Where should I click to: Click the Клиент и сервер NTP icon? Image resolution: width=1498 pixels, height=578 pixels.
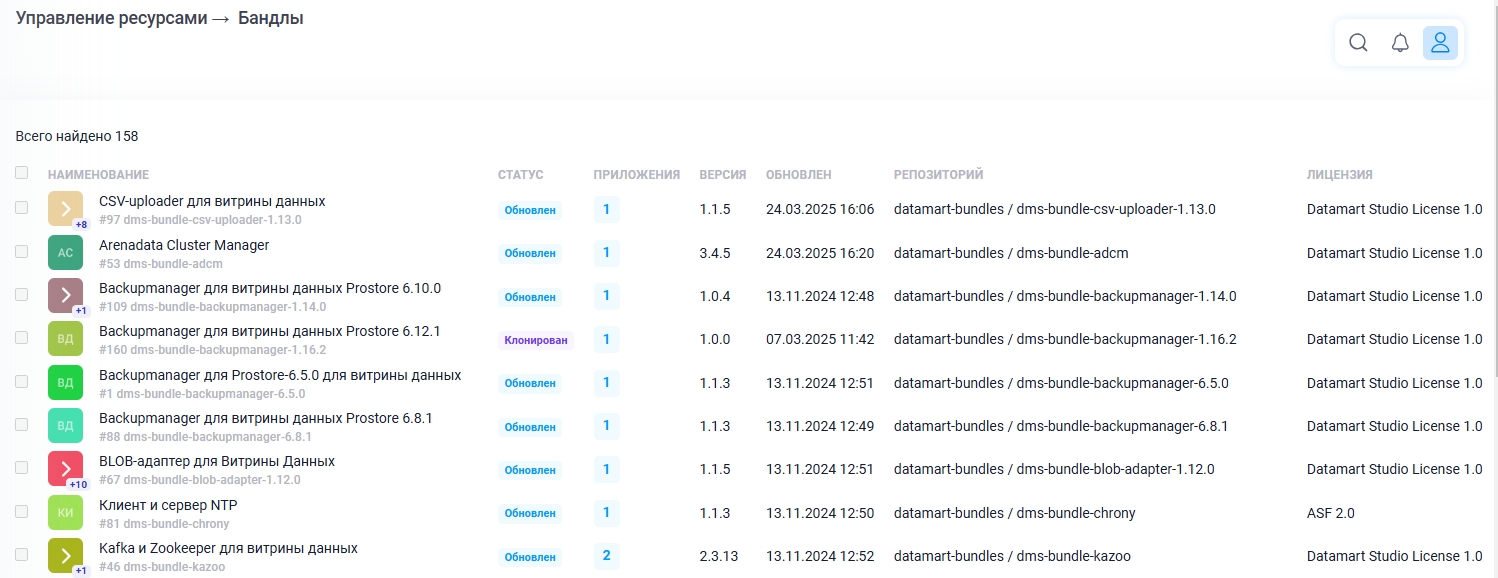(x=65, y=513)
